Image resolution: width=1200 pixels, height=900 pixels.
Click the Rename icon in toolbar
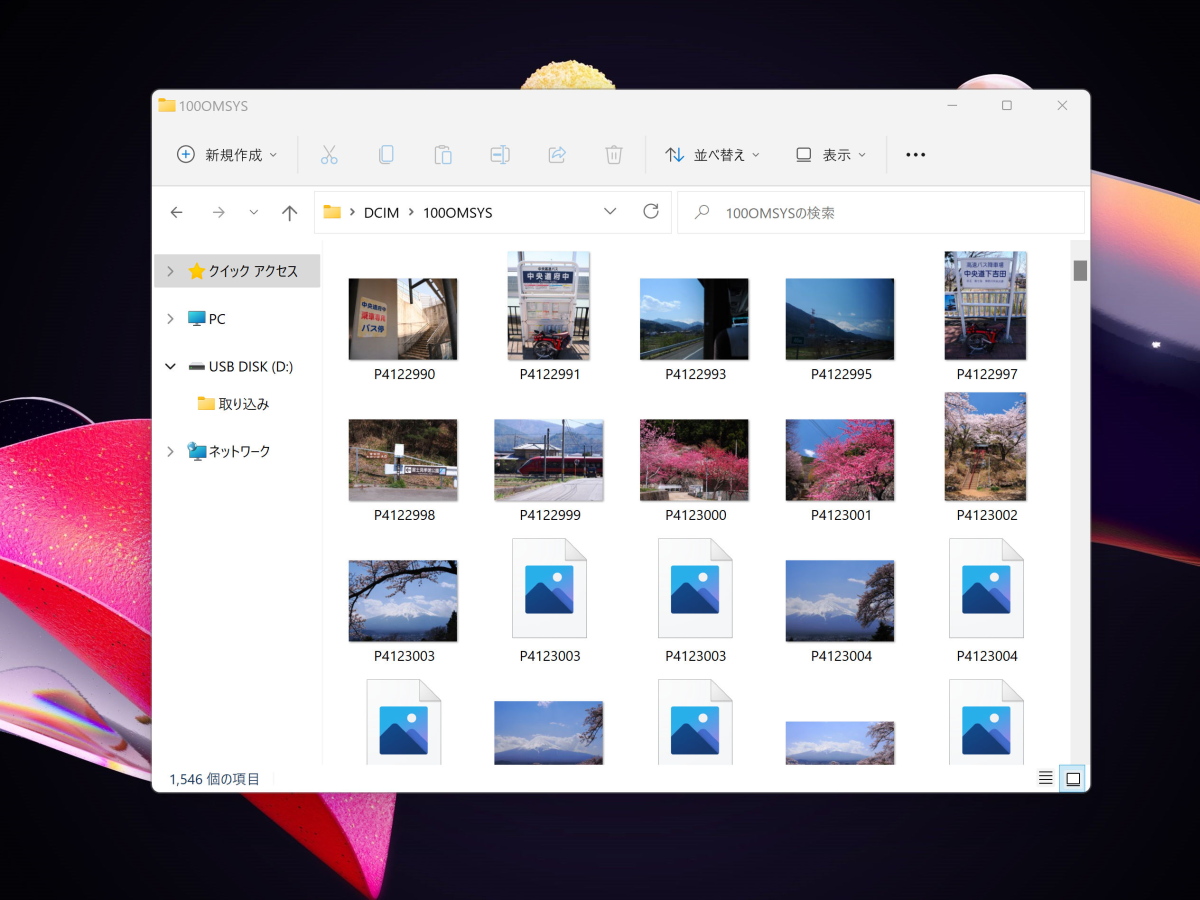pos(500,155)
